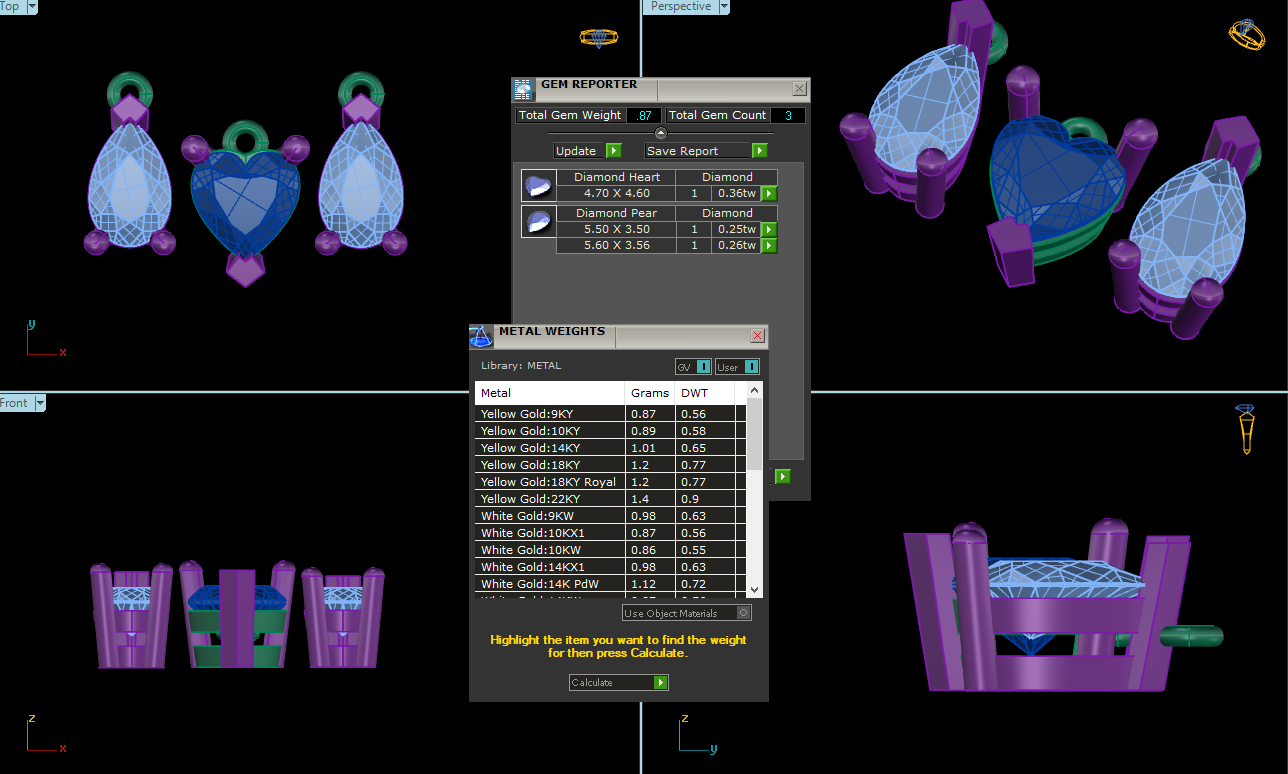
Task: Click the Diamond Heart gem thumbnail
Action: click(x=539, y=186)
